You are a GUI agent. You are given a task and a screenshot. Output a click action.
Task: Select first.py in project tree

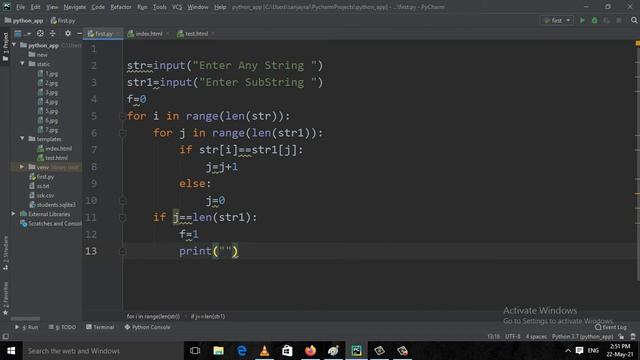coord(42,177)
